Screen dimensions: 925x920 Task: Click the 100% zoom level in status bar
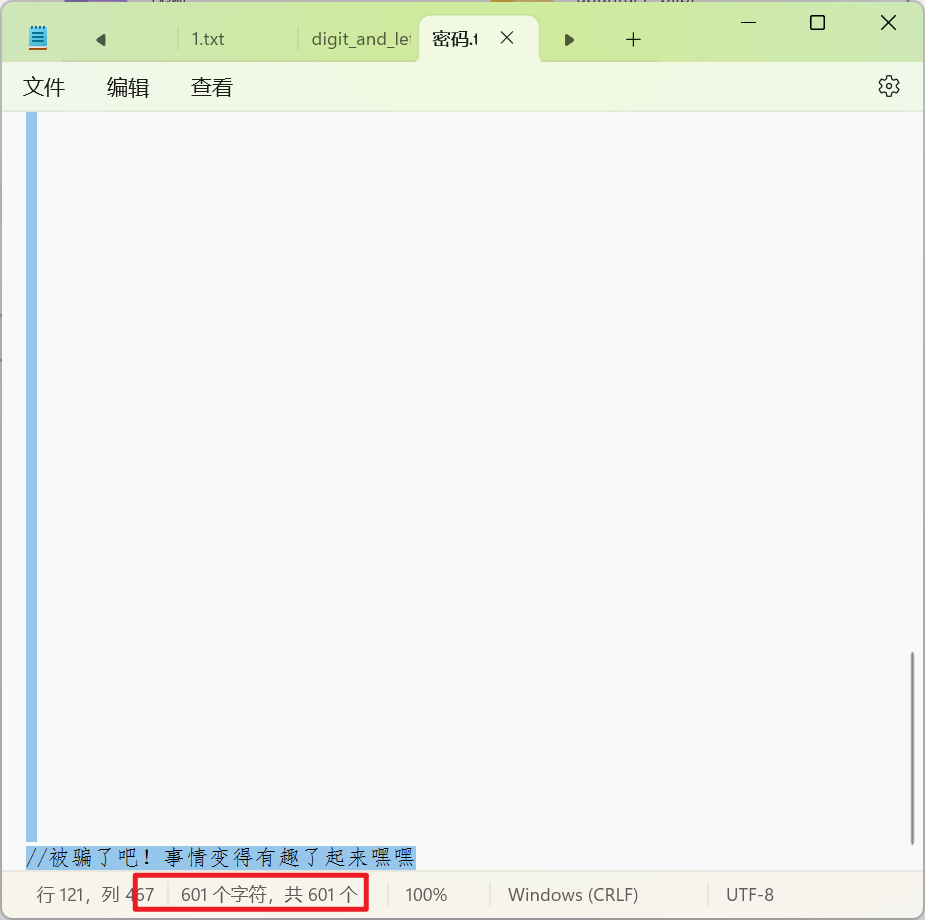426,895
